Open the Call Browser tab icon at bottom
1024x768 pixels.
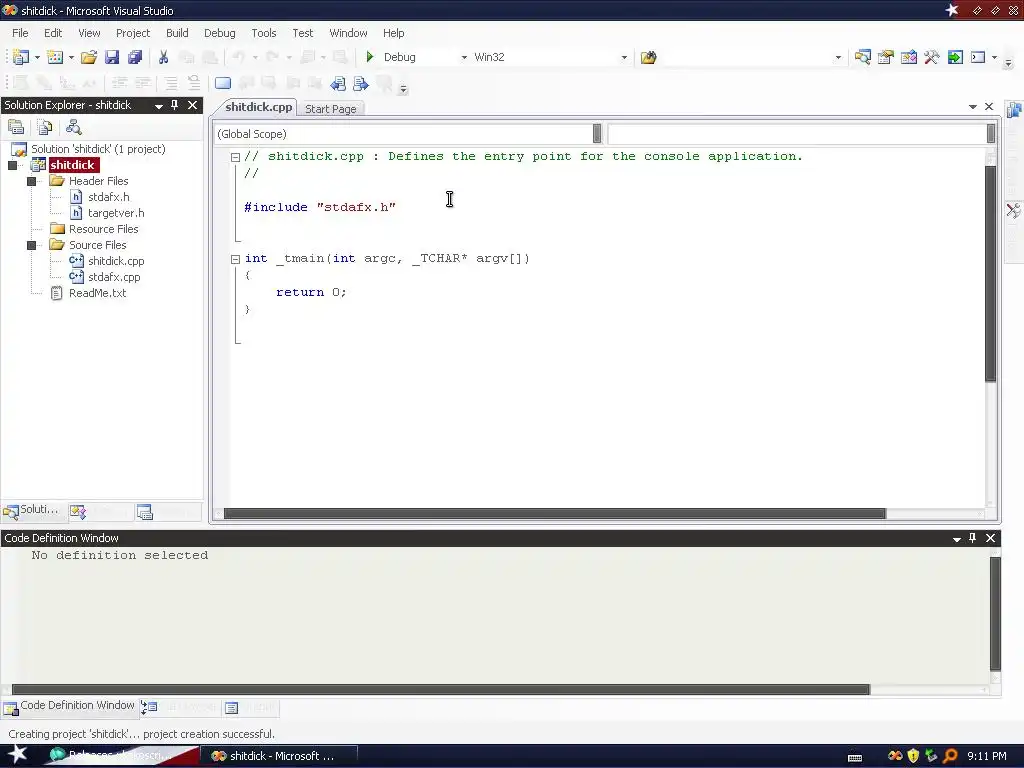pos(150,707)
